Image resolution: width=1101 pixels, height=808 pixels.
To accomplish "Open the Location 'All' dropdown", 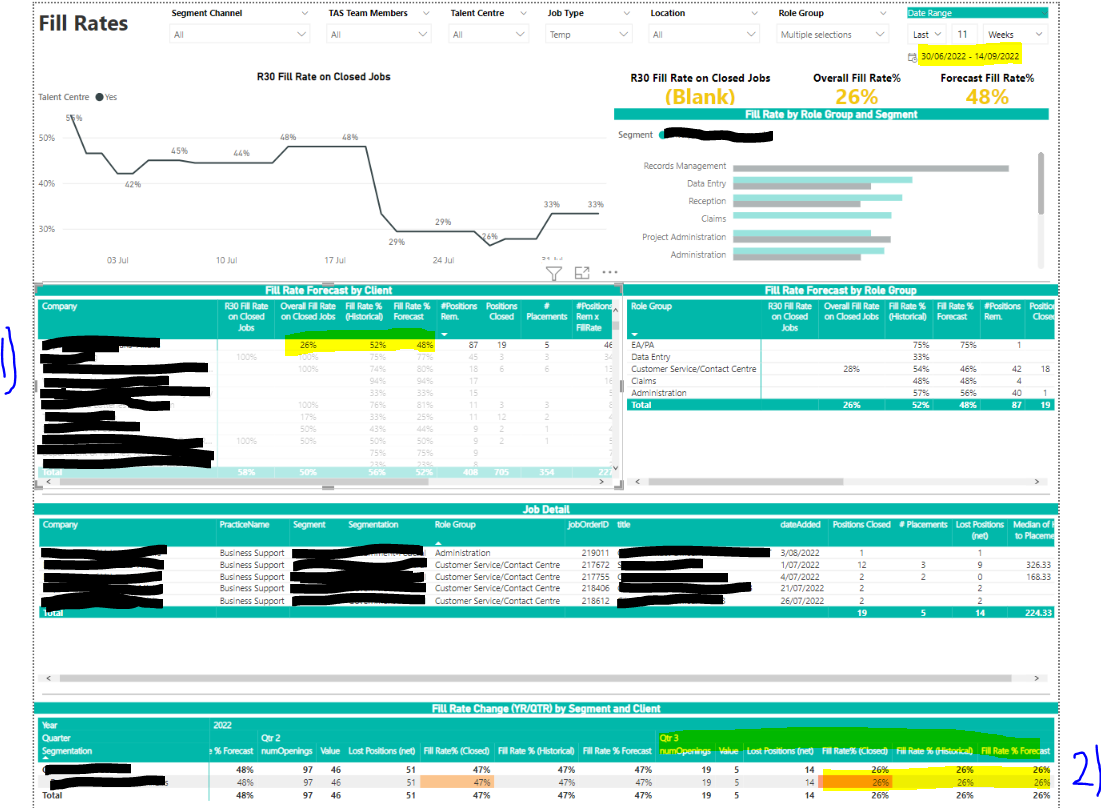I will [x=704, y=34].
